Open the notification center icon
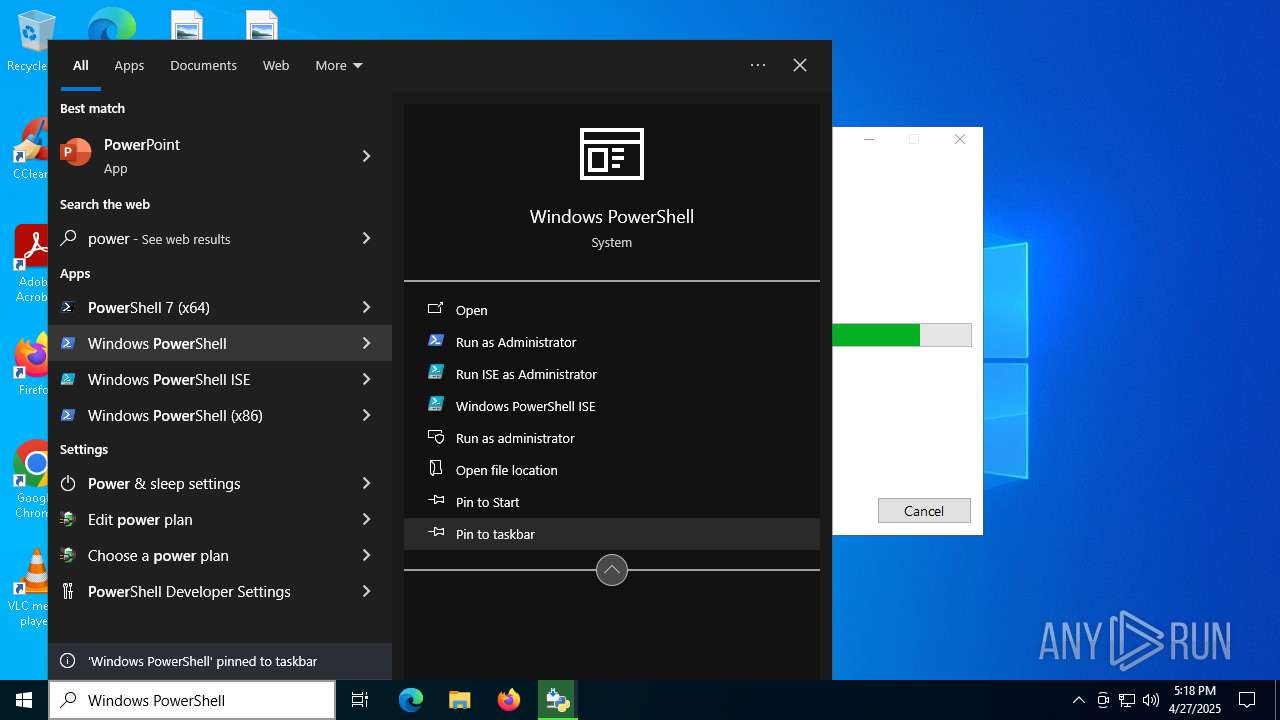1280x720 pixels. coord(1247,700)
